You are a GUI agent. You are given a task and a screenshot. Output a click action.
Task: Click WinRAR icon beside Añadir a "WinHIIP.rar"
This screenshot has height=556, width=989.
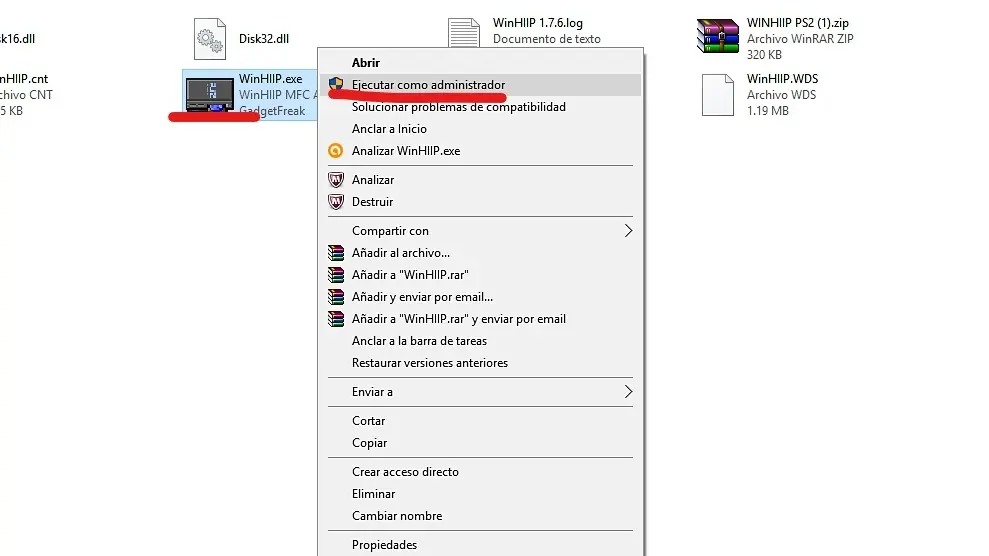click(x=336, y=275)
